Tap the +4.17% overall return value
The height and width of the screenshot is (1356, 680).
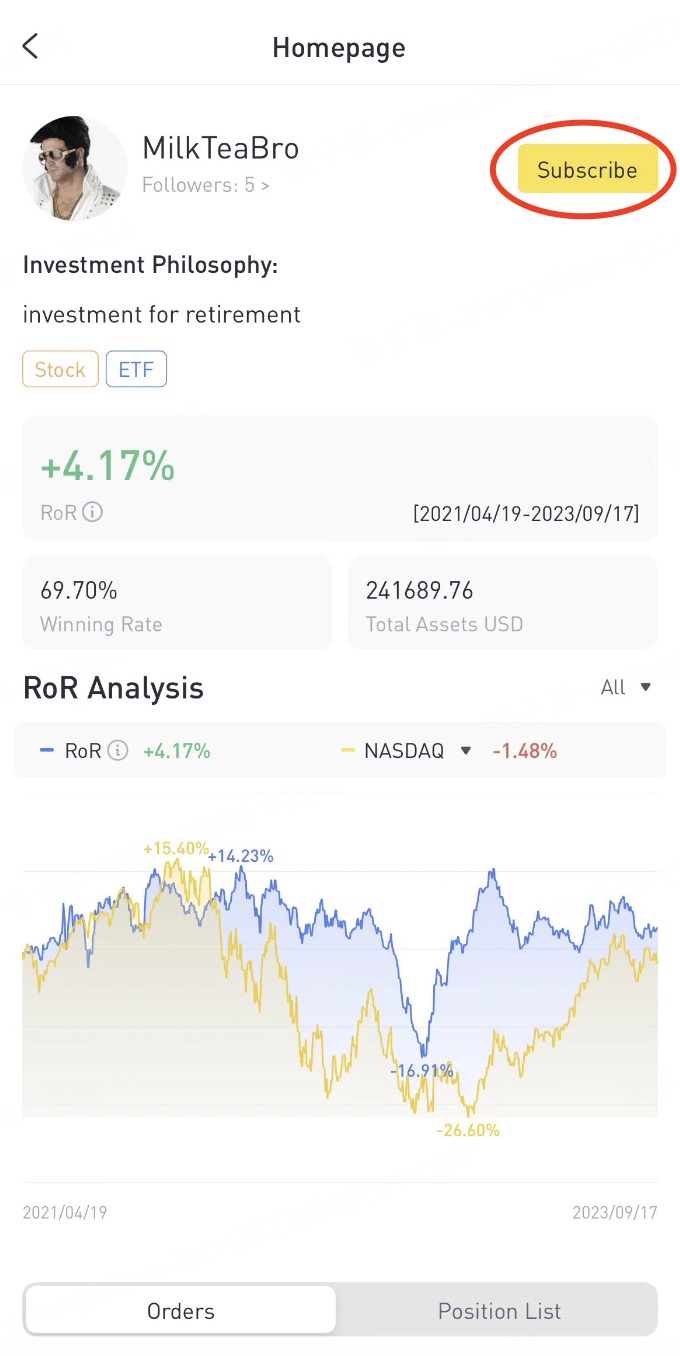(107, 466)
